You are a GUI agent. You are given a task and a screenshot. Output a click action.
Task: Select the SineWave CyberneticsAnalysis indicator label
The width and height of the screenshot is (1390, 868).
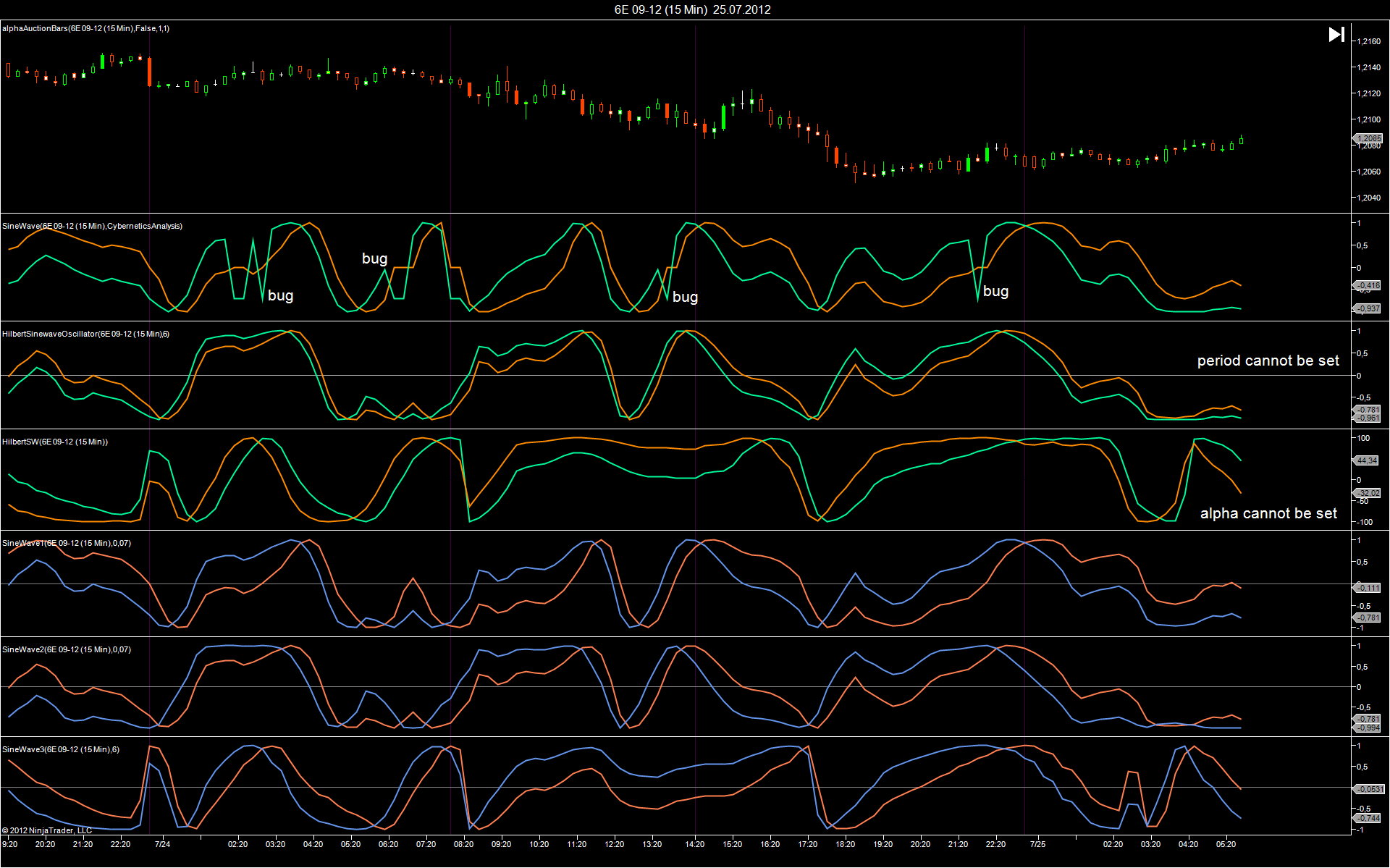coord(92,227)
